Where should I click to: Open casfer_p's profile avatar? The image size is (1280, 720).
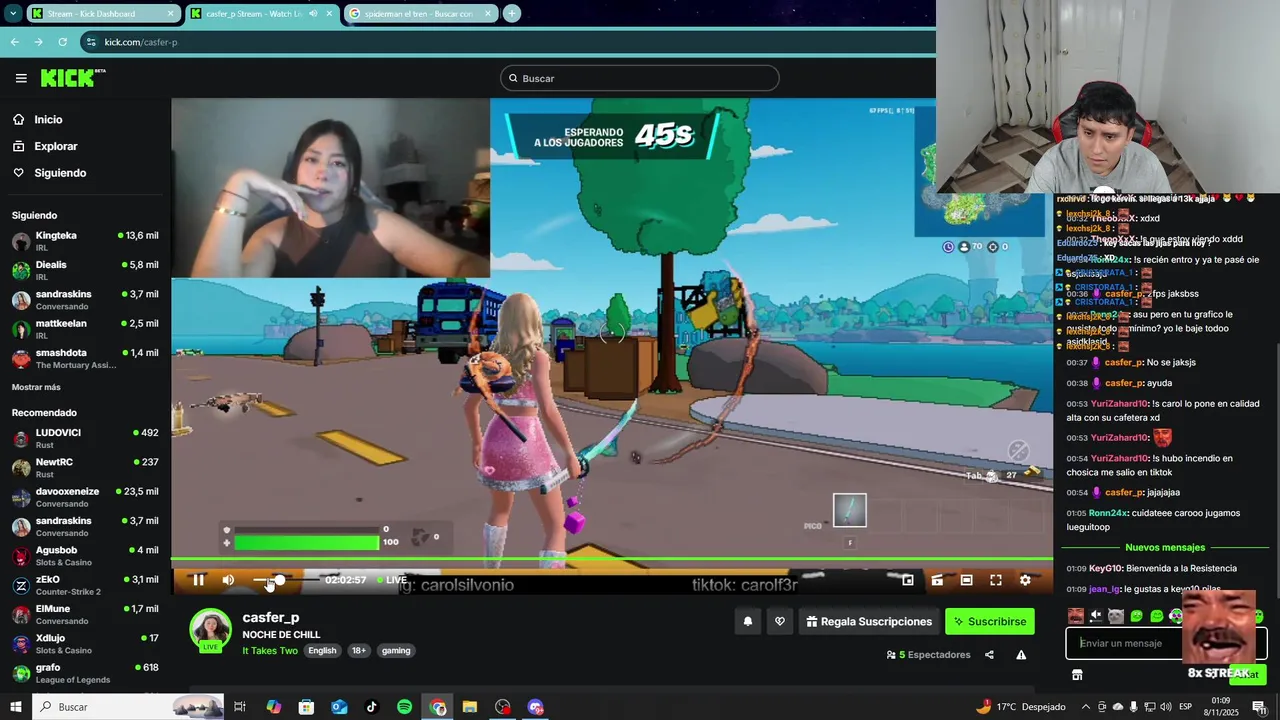(211, 630)
